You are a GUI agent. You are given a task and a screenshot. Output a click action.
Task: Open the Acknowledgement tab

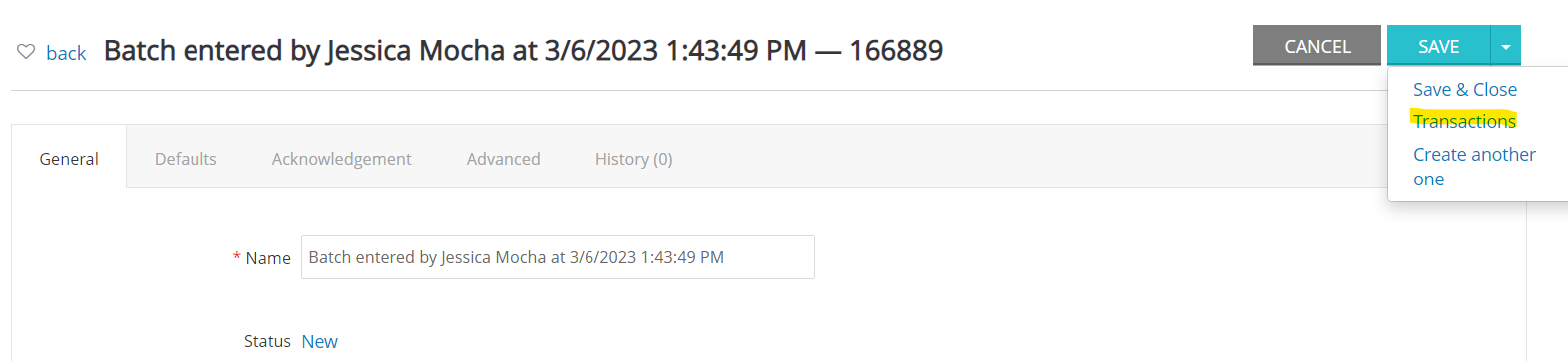click(x=341, y=159)
